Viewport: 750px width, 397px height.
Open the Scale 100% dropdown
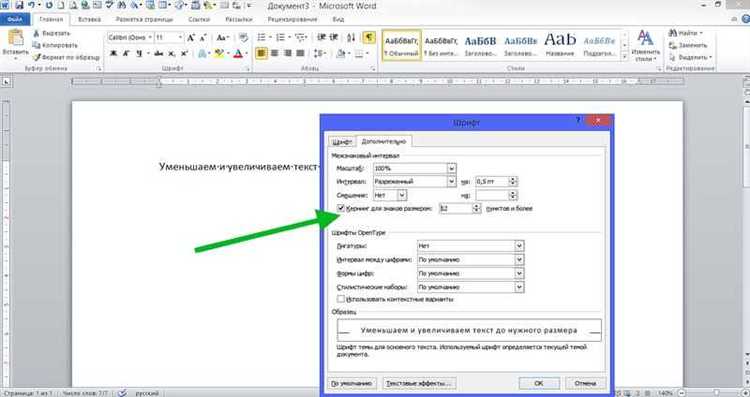tap(451, 168)
